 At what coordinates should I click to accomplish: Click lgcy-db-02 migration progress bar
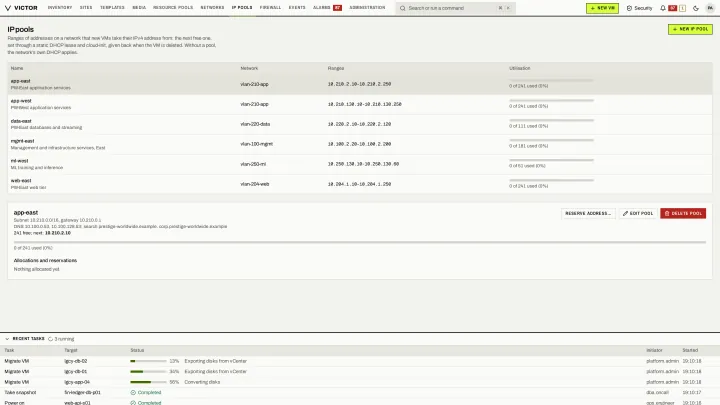(x=148, y=361)
